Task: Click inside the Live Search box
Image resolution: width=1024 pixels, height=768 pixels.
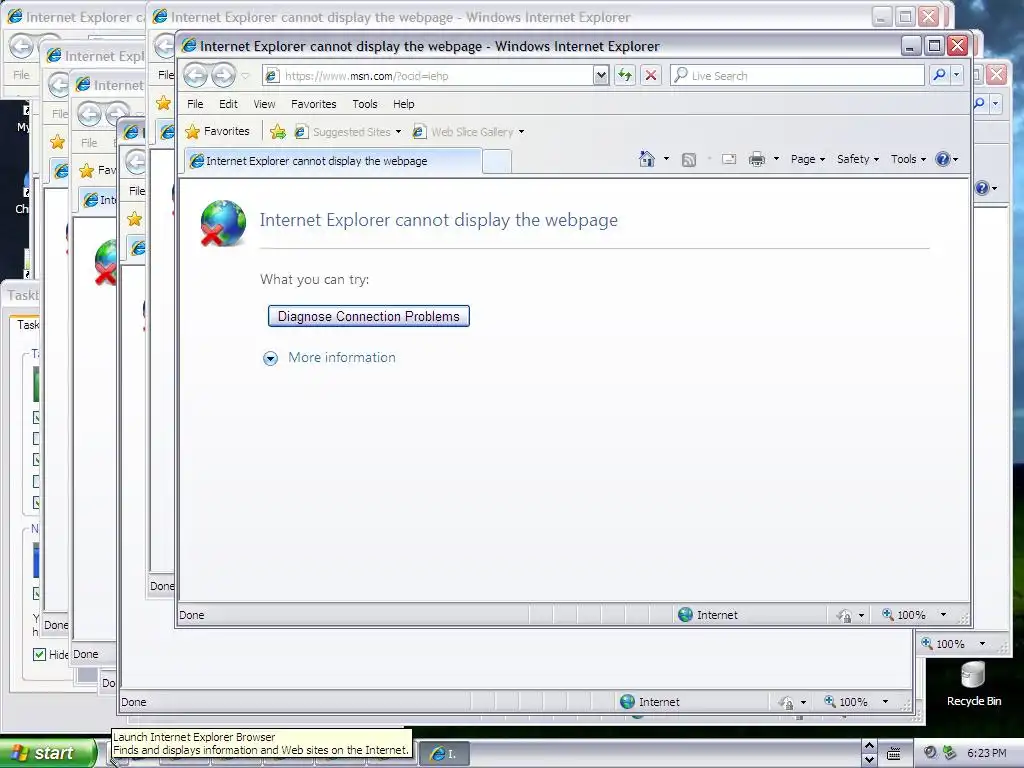Action: tap(797, 76)
